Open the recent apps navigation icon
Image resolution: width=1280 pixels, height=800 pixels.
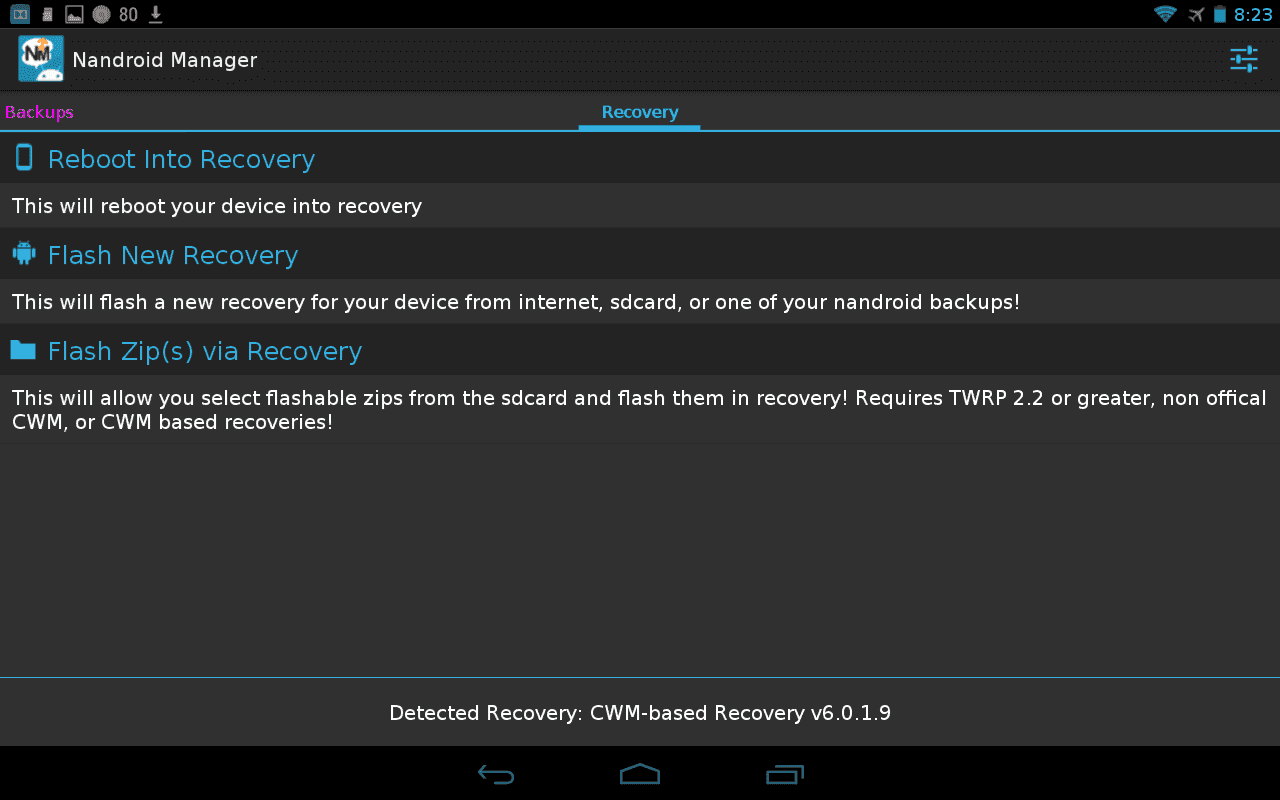[x=785, y=774]
